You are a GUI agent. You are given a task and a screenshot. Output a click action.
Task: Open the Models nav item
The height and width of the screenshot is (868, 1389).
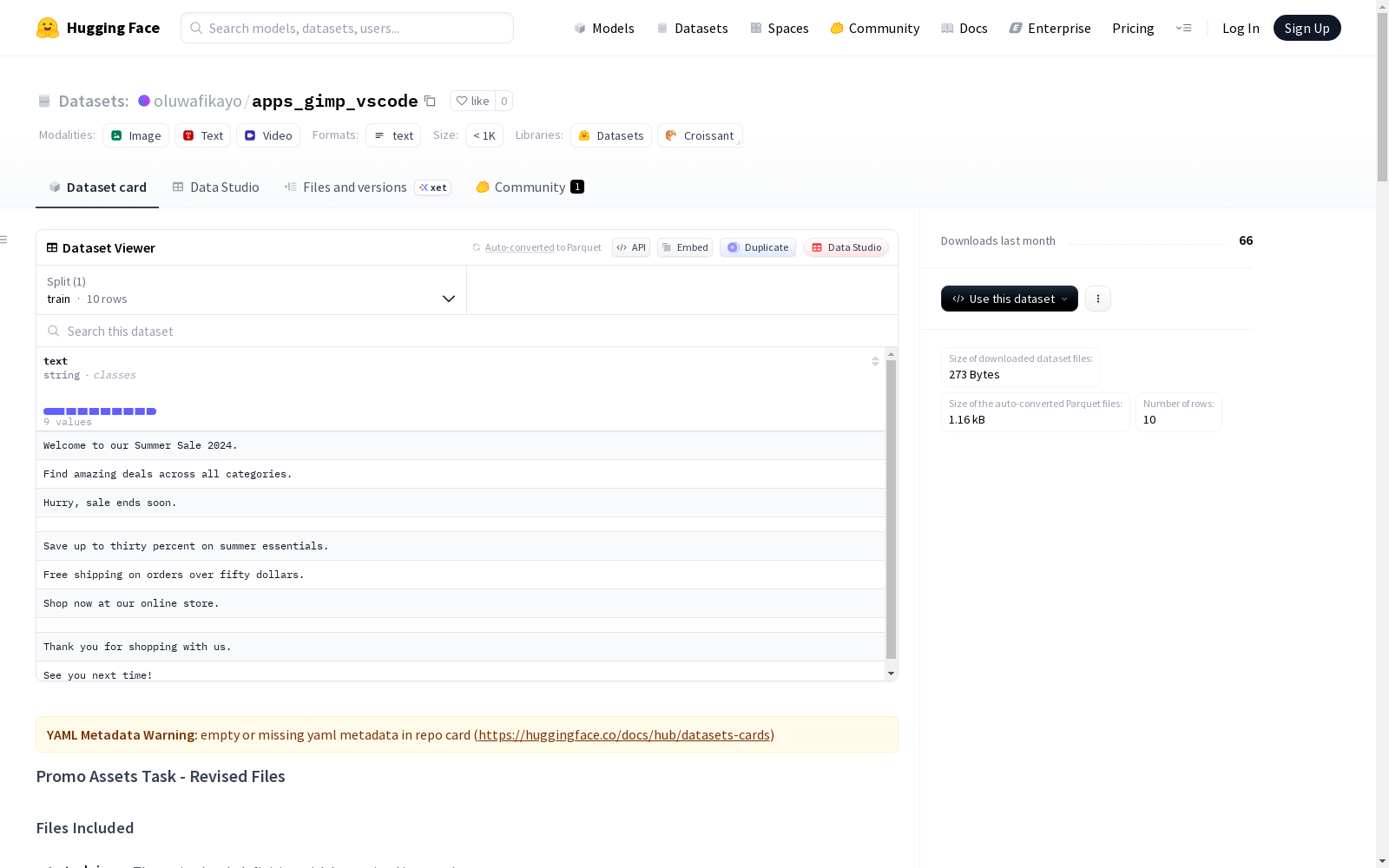[x=604, y=28]
